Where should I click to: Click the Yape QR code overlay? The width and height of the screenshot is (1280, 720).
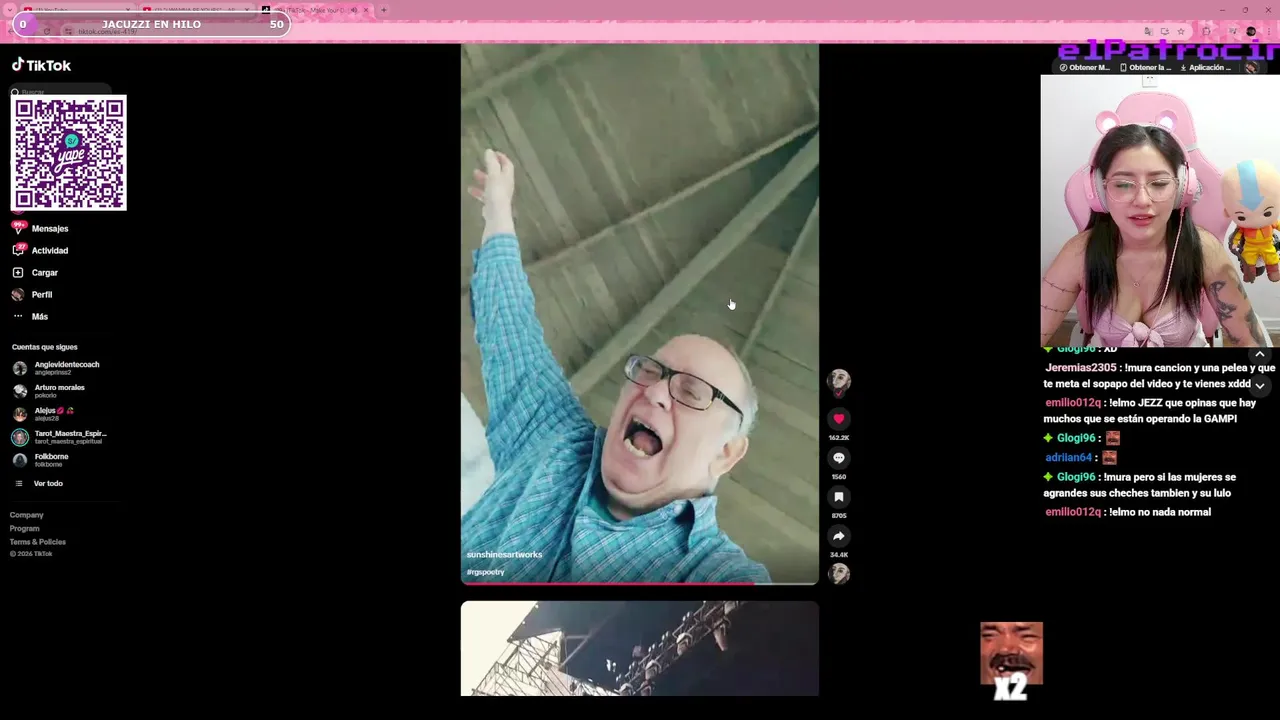coord(69,153)
